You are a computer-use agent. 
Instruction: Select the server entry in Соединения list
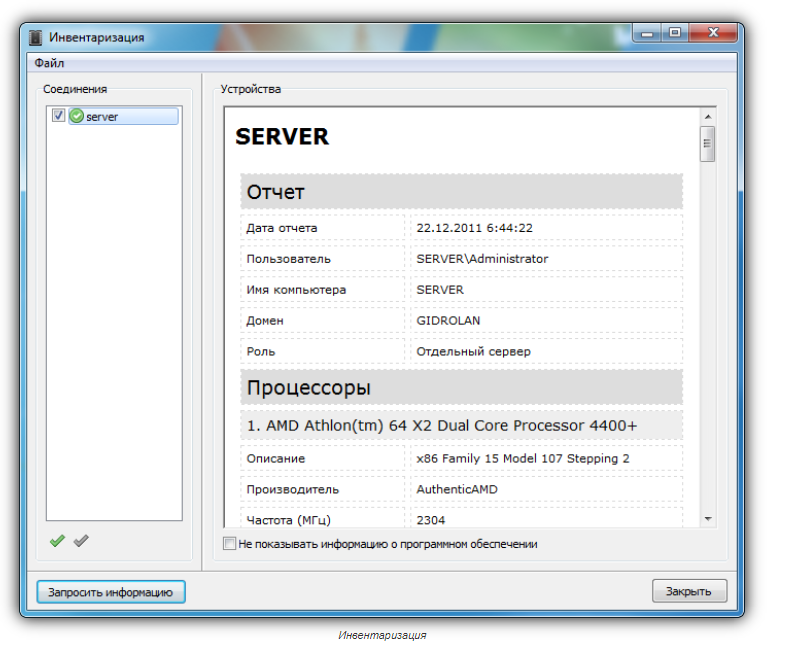(x=102, y=117)
